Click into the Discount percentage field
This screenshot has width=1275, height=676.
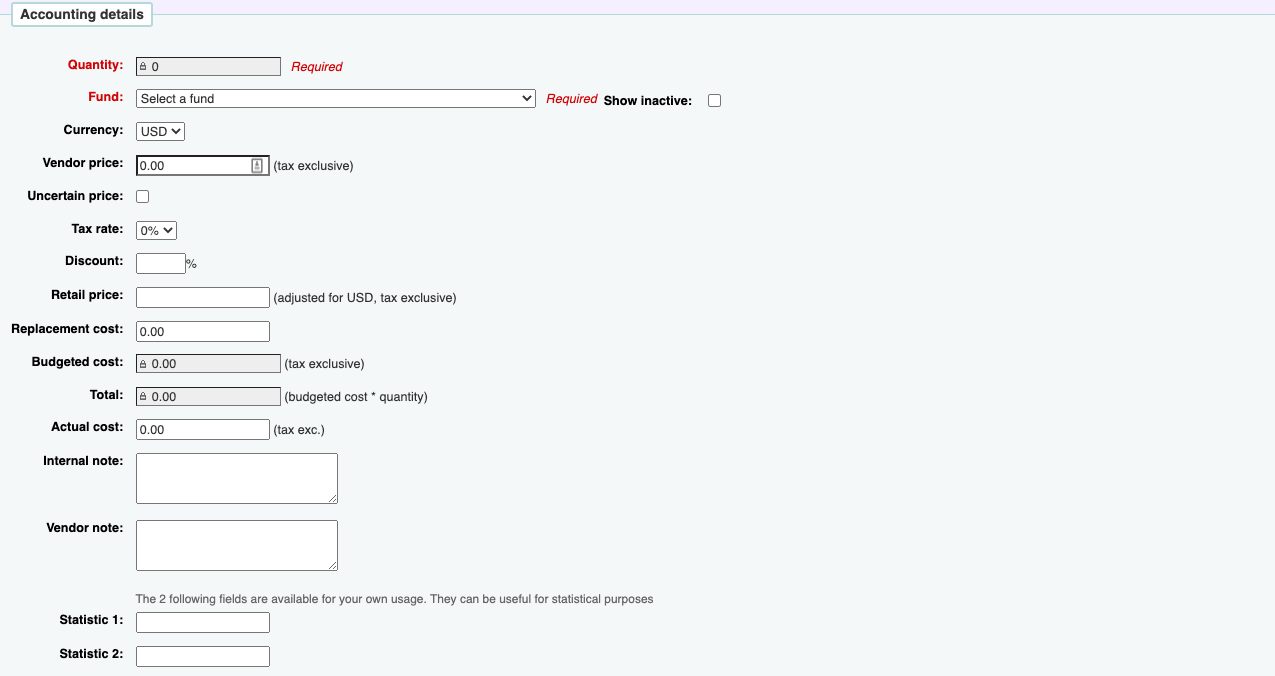coord(160,264)
